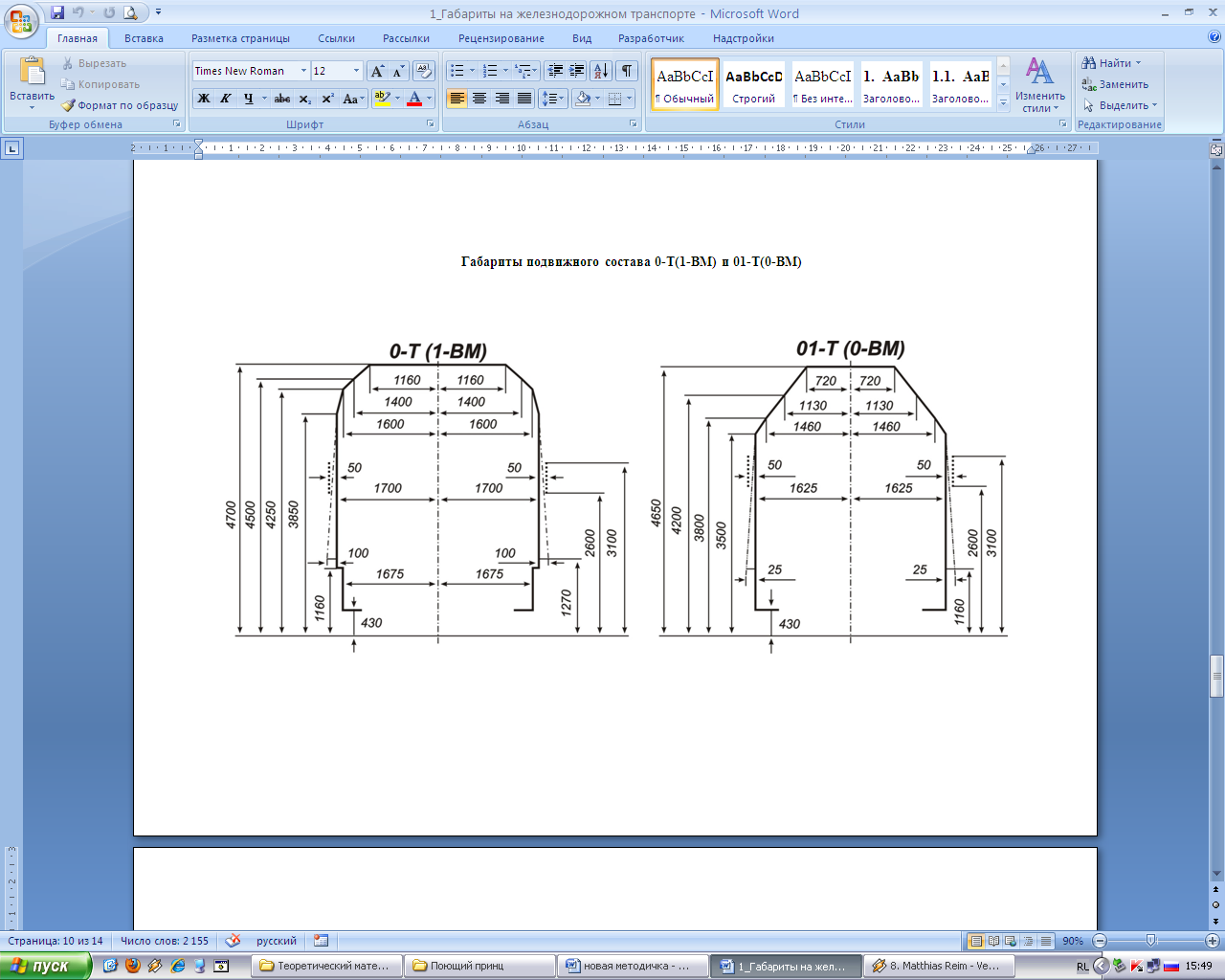Image resolution: width=1225 pixels, height=980 pixels.
Task: Open the Times New Roman font dropdown
Action: (303, 71)
